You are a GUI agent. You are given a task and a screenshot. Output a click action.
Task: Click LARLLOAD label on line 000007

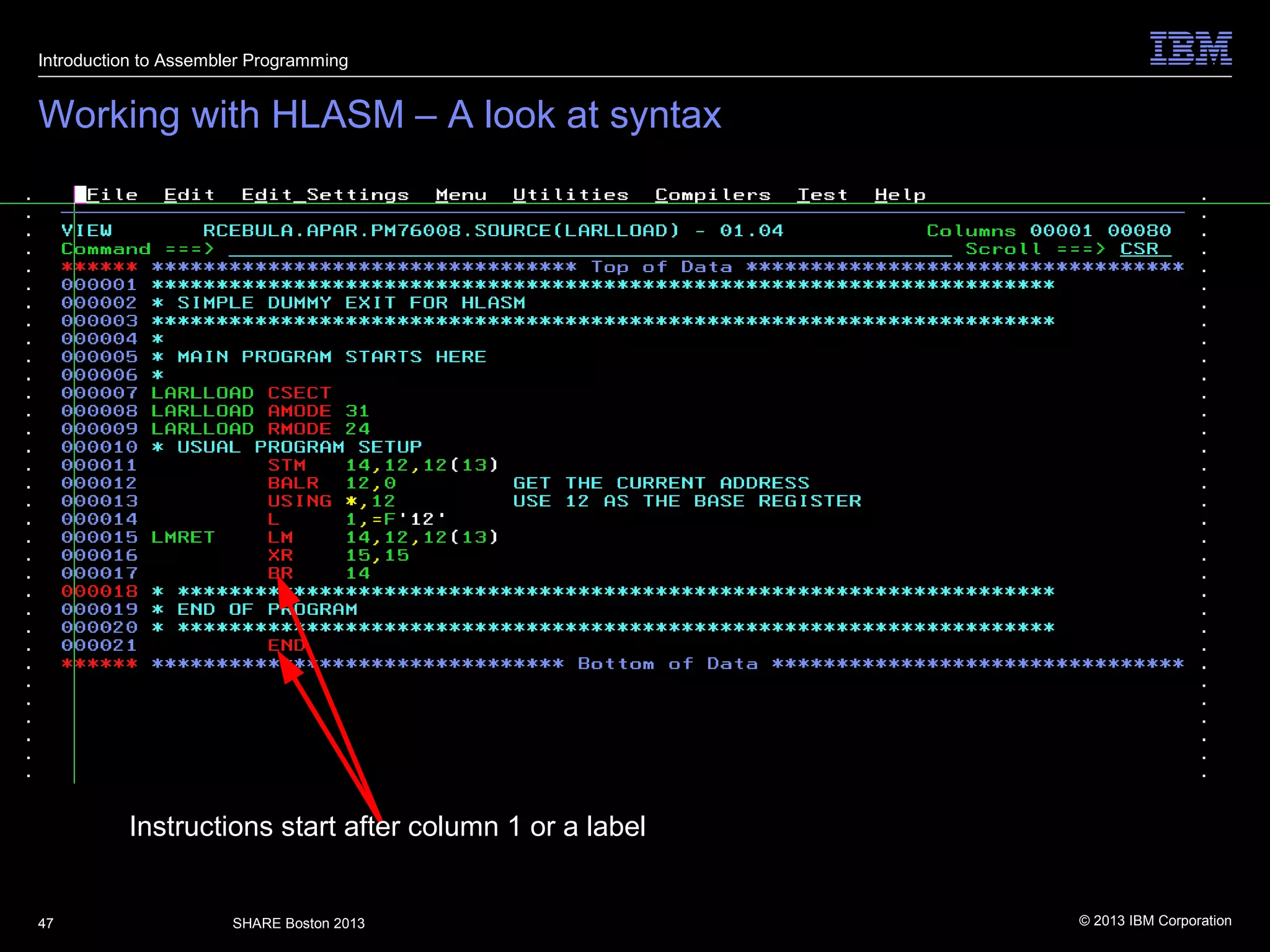(202, 393)
